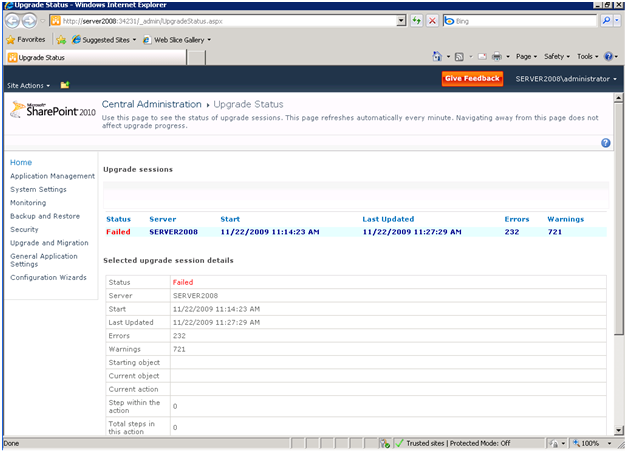Screen dimensions: 628x453
Task: Open the Safety menu
Action: [x=557, y=56]
